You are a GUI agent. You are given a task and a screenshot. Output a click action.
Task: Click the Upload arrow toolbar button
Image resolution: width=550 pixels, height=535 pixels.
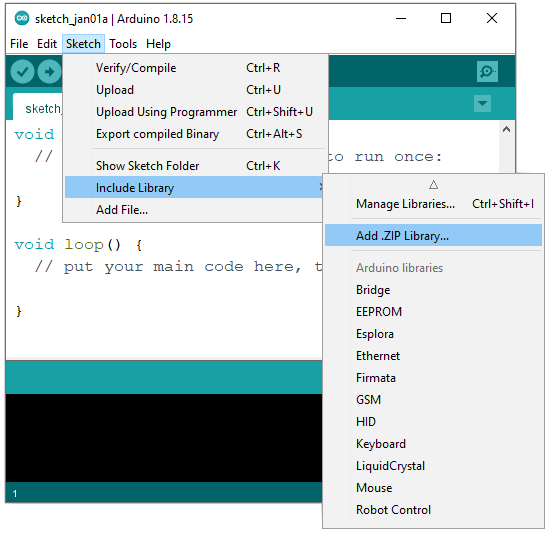(49, 72)
